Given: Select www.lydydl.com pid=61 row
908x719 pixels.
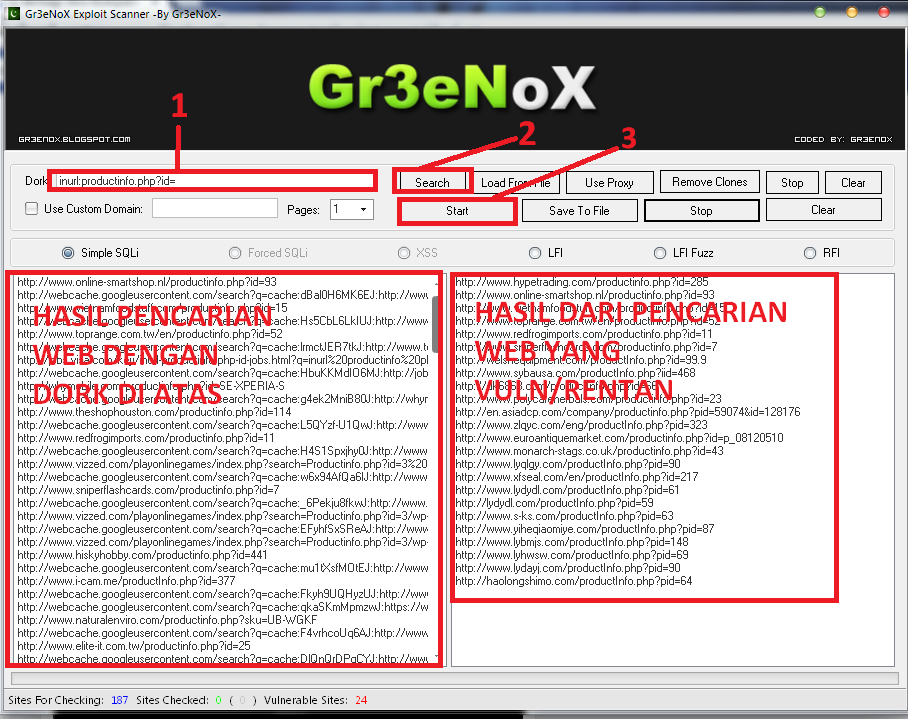Looking at the screenshot, I should 568,490.
